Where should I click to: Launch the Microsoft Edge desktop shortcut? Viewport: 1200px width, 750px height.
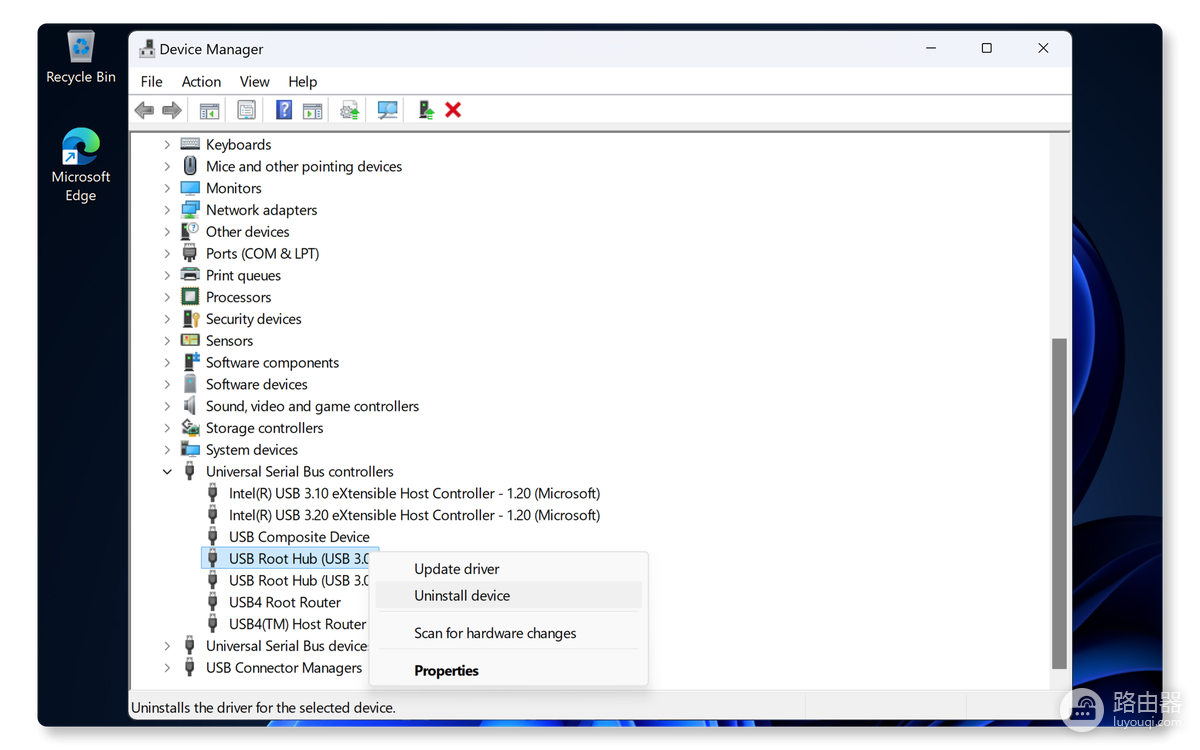pyautogui.click(x=81, y=166)
